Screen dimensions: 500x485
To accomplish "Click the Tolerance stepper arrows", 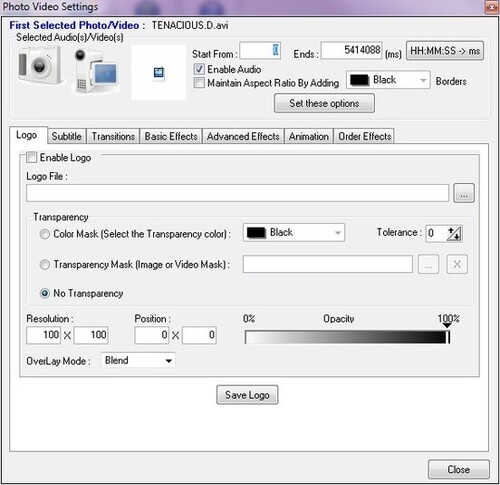I will 454,234.
